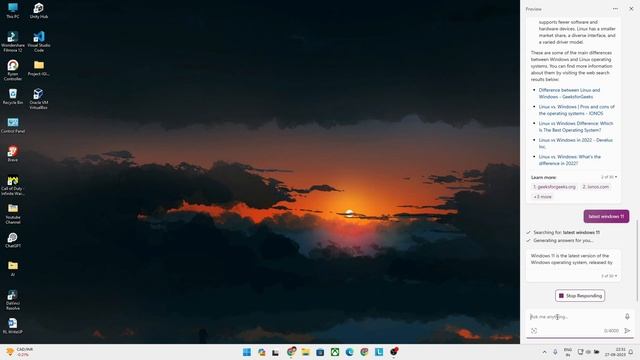Click the Ask me anything input field
This screenshot has height=360, width=640.
click(x=576, y=317)
